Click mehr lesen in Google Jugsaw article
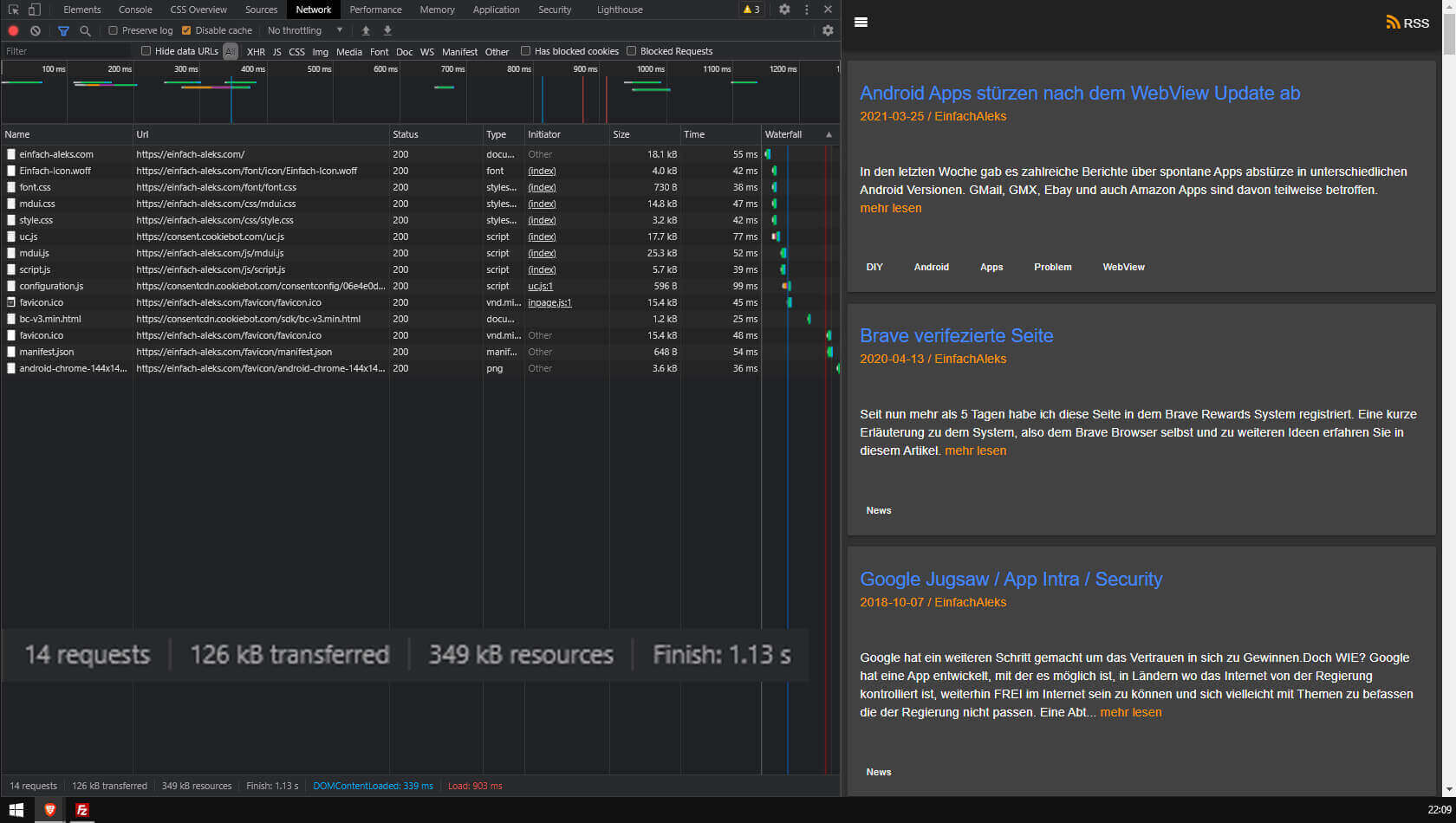The width and height of the screenshot is (1456, 823). (x=1131, y=712)
